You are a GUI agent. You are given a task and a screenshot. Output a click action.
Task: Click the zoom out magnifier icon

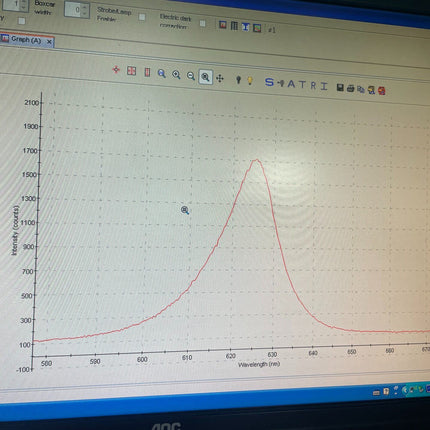tap(191, 76)
